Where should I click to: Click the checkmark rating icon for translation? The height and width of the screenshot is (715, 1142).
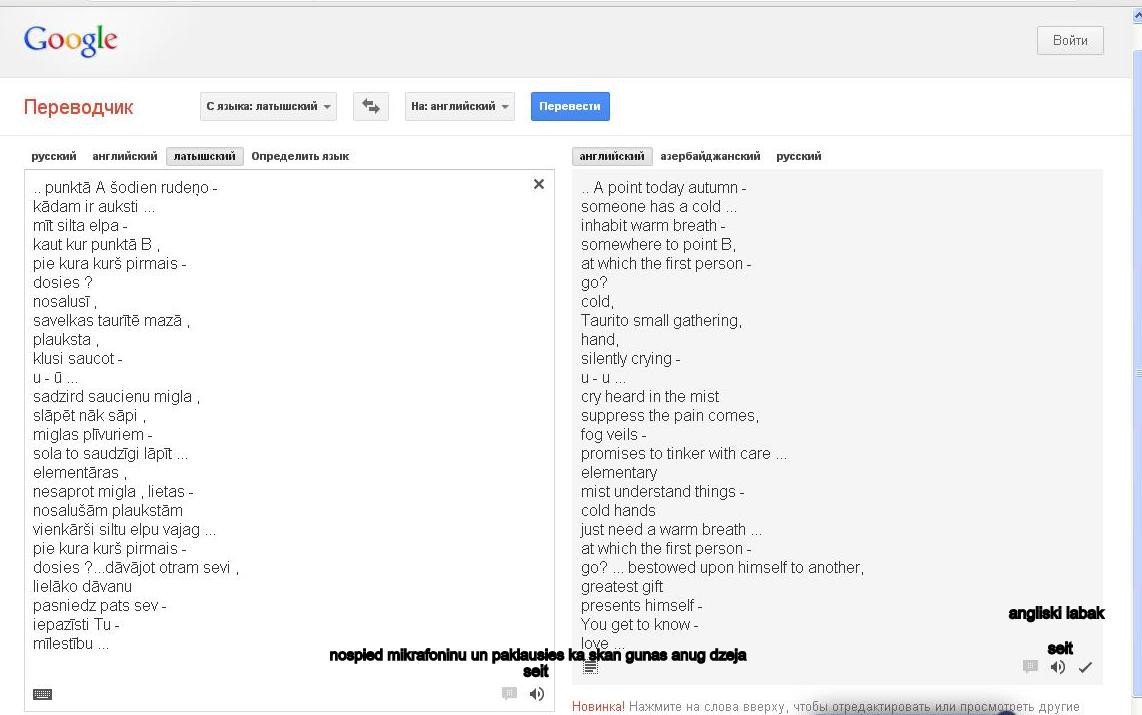point(1085,667)
